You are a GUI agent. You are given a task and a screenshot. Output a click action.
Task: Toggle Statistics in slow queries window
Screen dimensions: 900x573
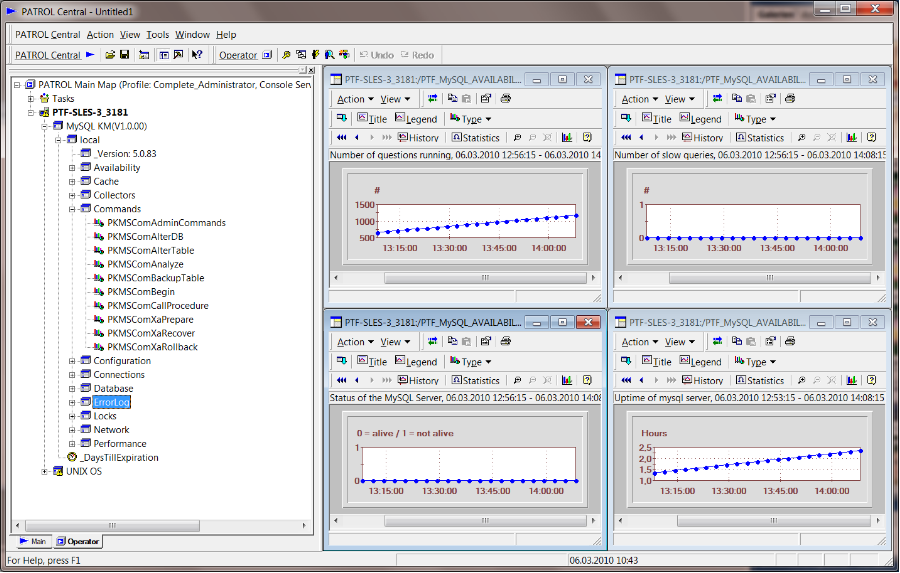[x=760, y=137]
